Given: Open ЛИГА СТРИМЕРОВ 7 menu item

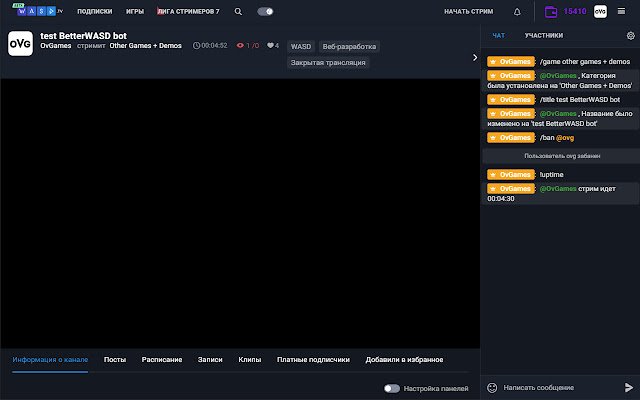Looking at the screenshot, I should tap(188, 11).
